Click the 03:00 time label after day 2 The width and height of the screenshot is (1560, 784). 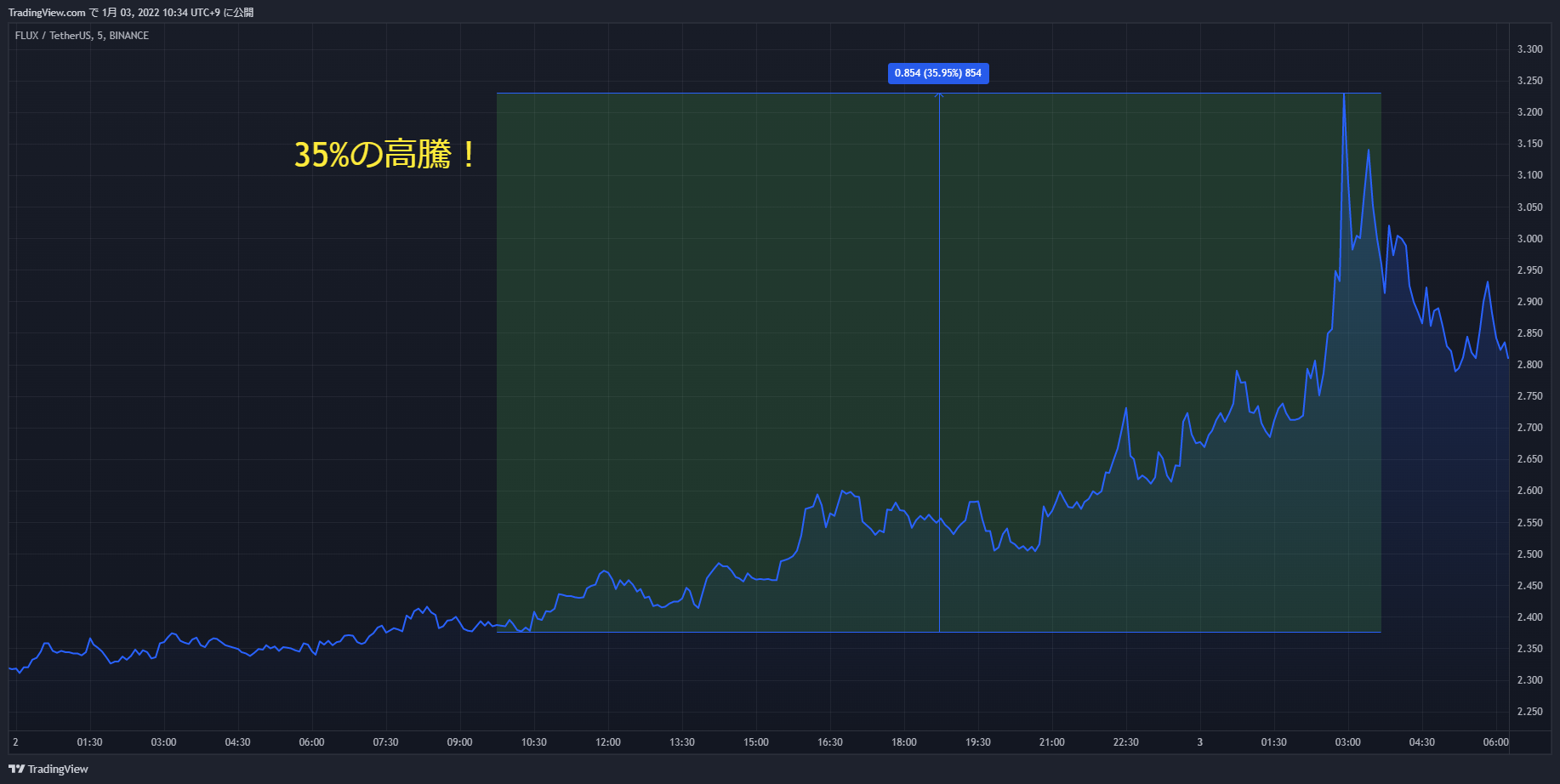pos(163,742)
